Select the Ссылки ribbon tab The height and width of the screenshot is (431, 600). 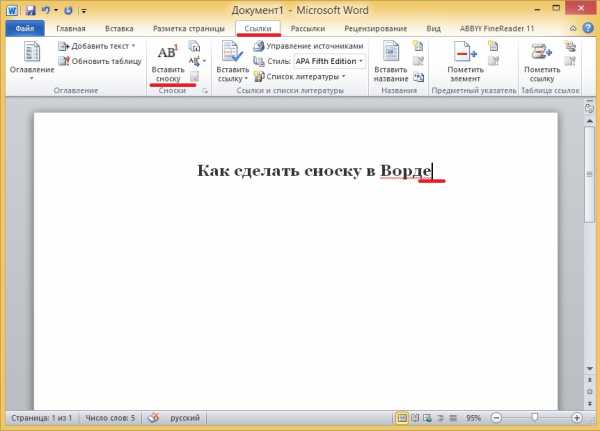click(x=258, y=28)
